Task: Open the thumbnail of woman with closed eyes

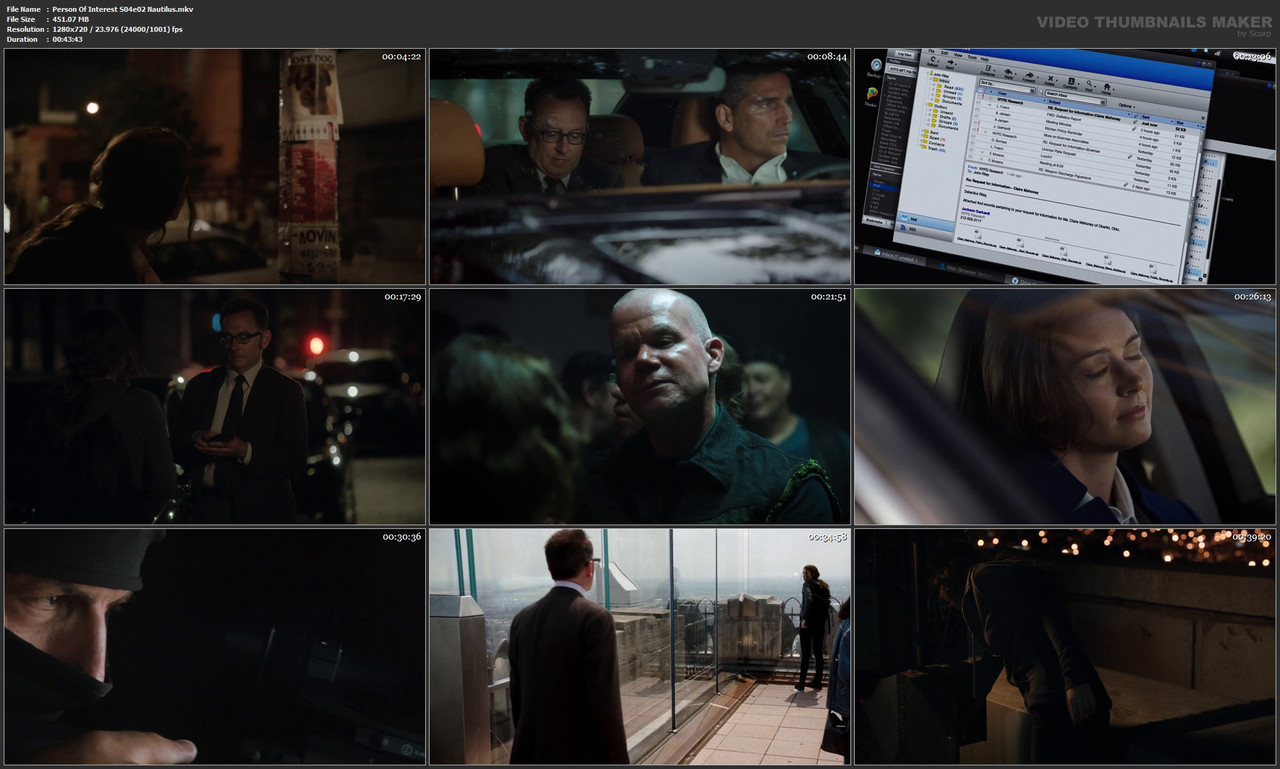Action: tap(1065, 407)
